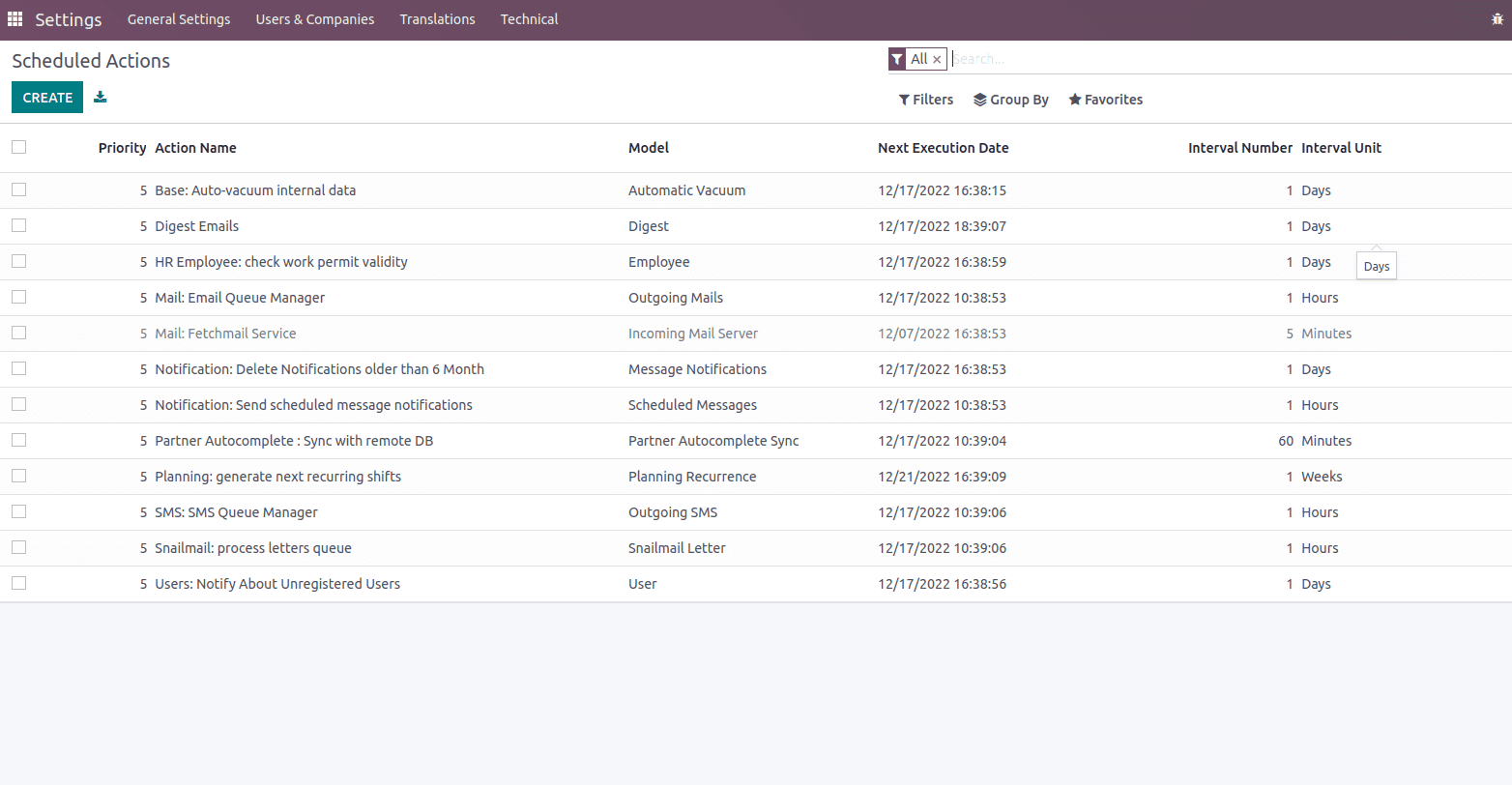Open the Favorites dropdown
The width and height of the screenshot is (1512, 785).
pos(1106,100)
